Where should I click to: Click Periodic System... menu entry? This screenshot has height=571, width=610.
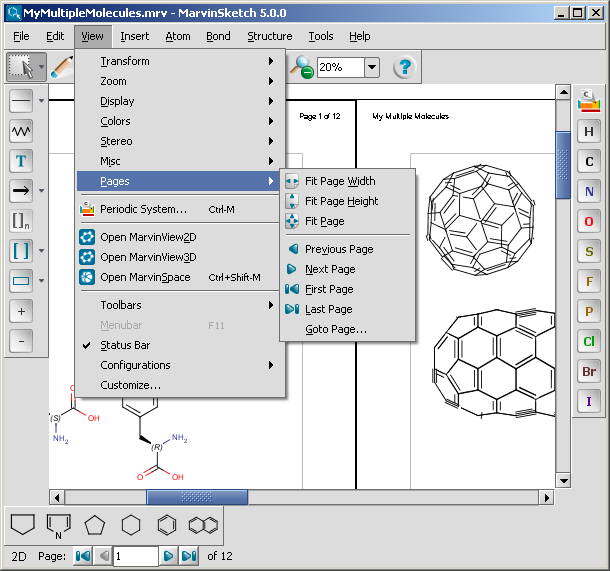[143, 209]
